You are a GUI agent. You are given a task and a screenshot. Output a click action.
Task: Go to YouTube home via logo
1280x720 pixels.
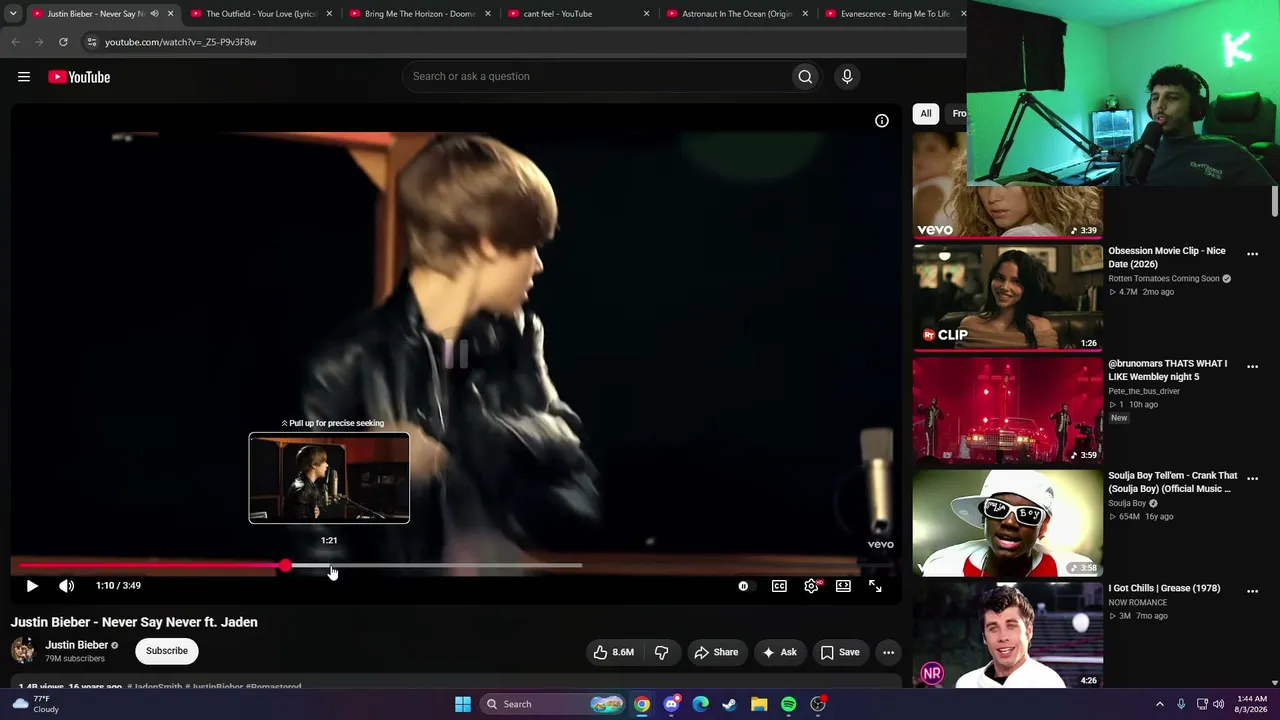79,77
